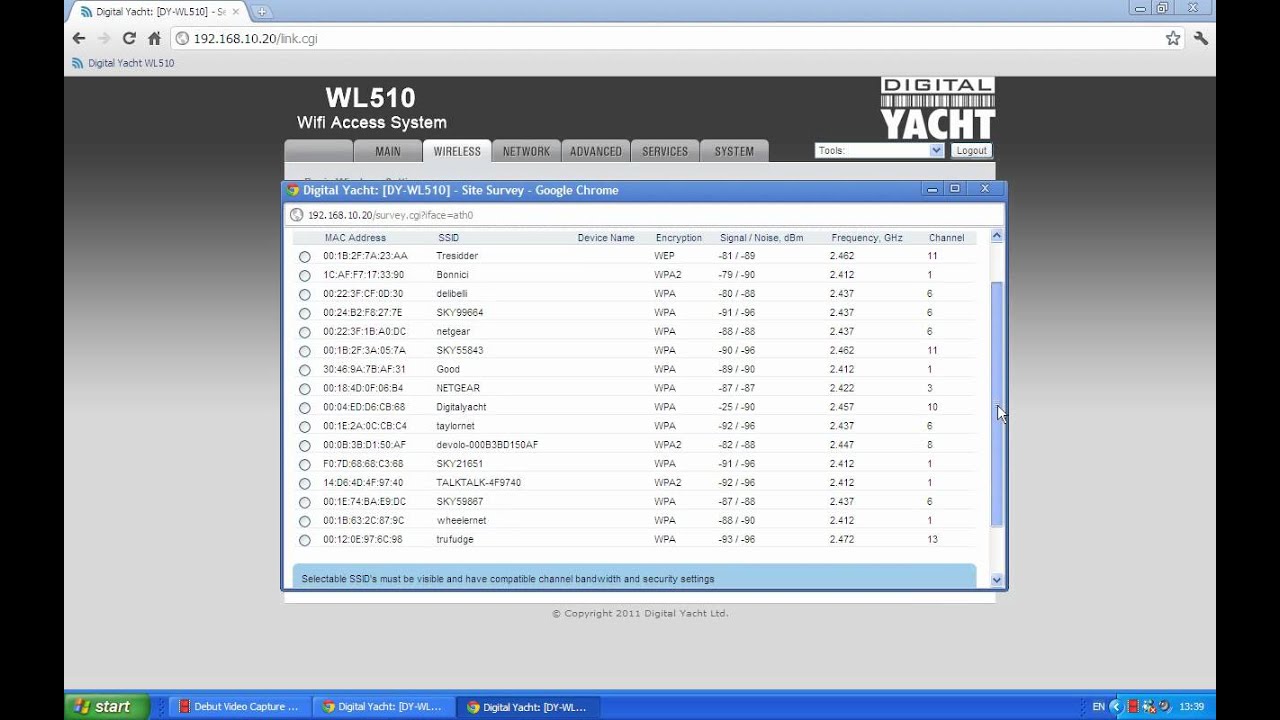Open Chrome wrench settings menu
The image size is (1280, 720).
1201,38
